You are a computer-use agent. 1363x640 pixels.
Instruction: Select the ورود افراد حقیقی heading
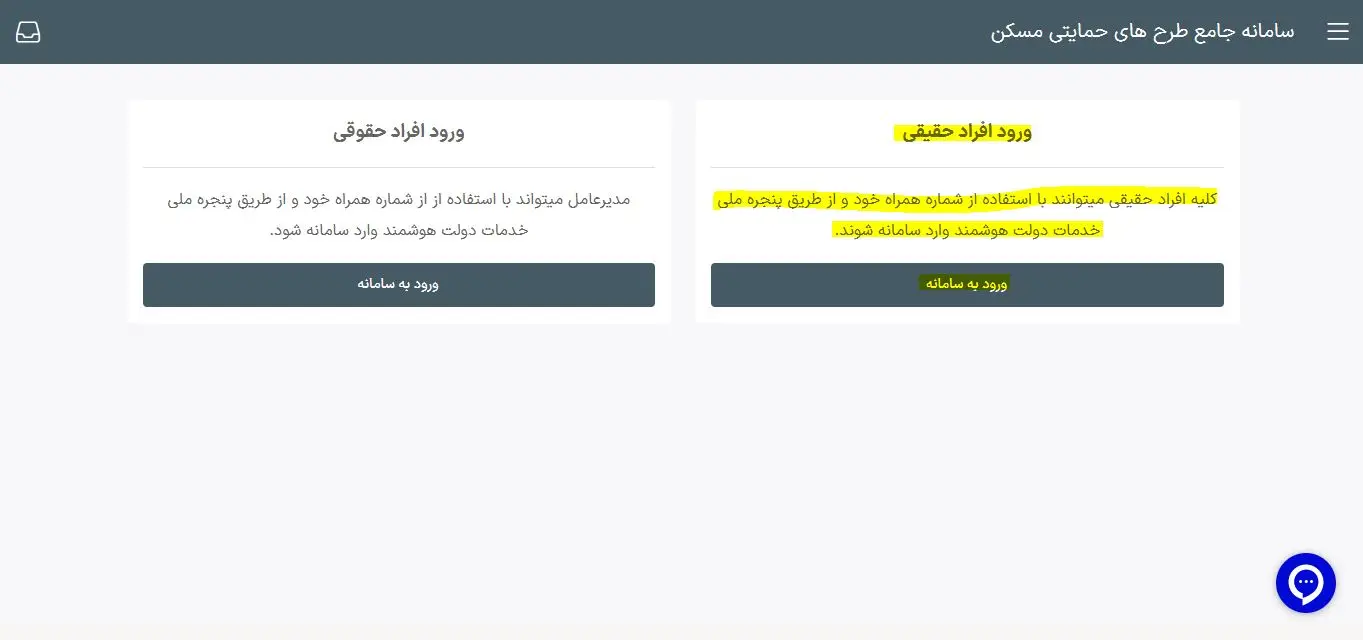pos(967,132)
